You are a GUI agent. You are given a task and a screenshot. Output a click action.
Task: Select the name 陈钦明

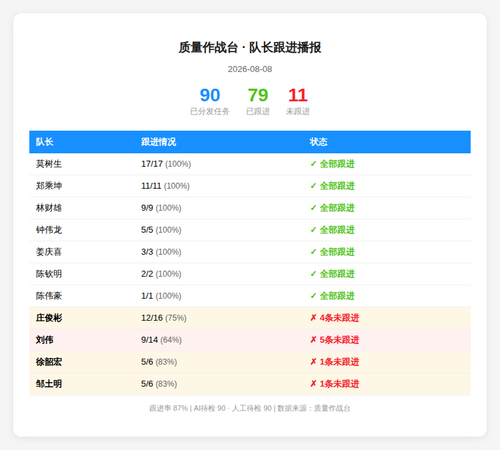[x=49, y=274]
